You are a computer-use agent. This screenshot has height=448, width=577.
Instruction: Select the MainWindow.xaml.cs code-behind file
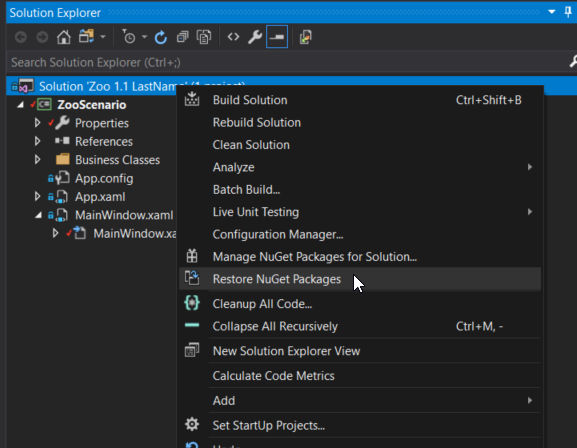point(135,234)
